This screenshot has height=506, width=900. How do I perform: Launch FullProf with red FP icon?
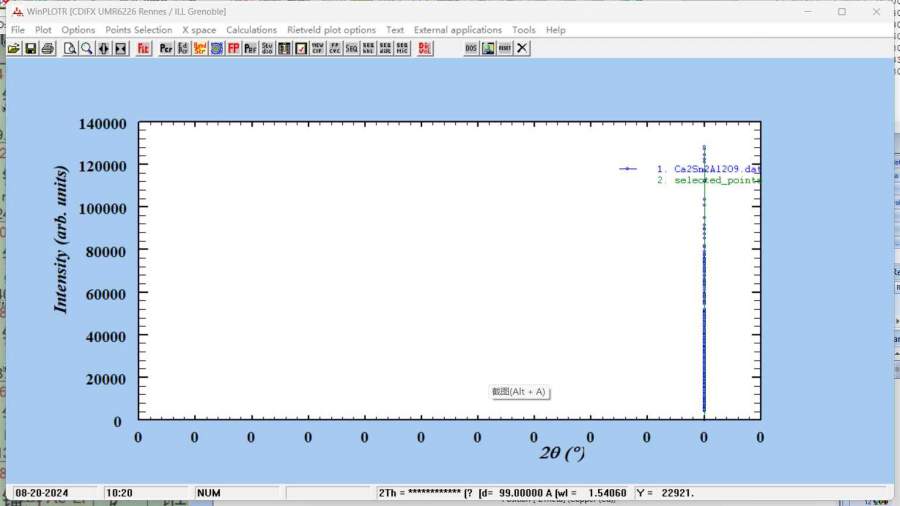point(233,48)
